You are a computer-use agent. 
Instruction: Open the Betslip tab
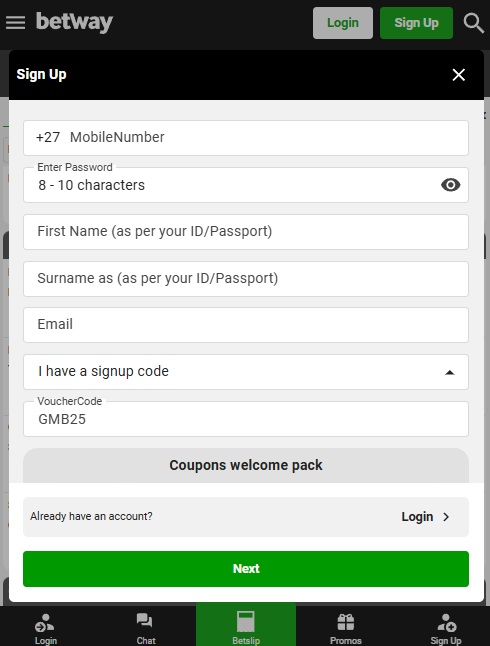pyautogui.click(x=246, y=625)
